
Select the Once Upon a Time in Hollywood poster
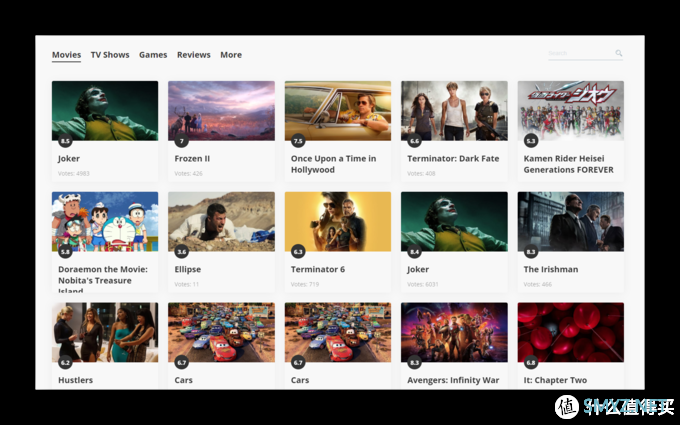(x=338, y=111)
